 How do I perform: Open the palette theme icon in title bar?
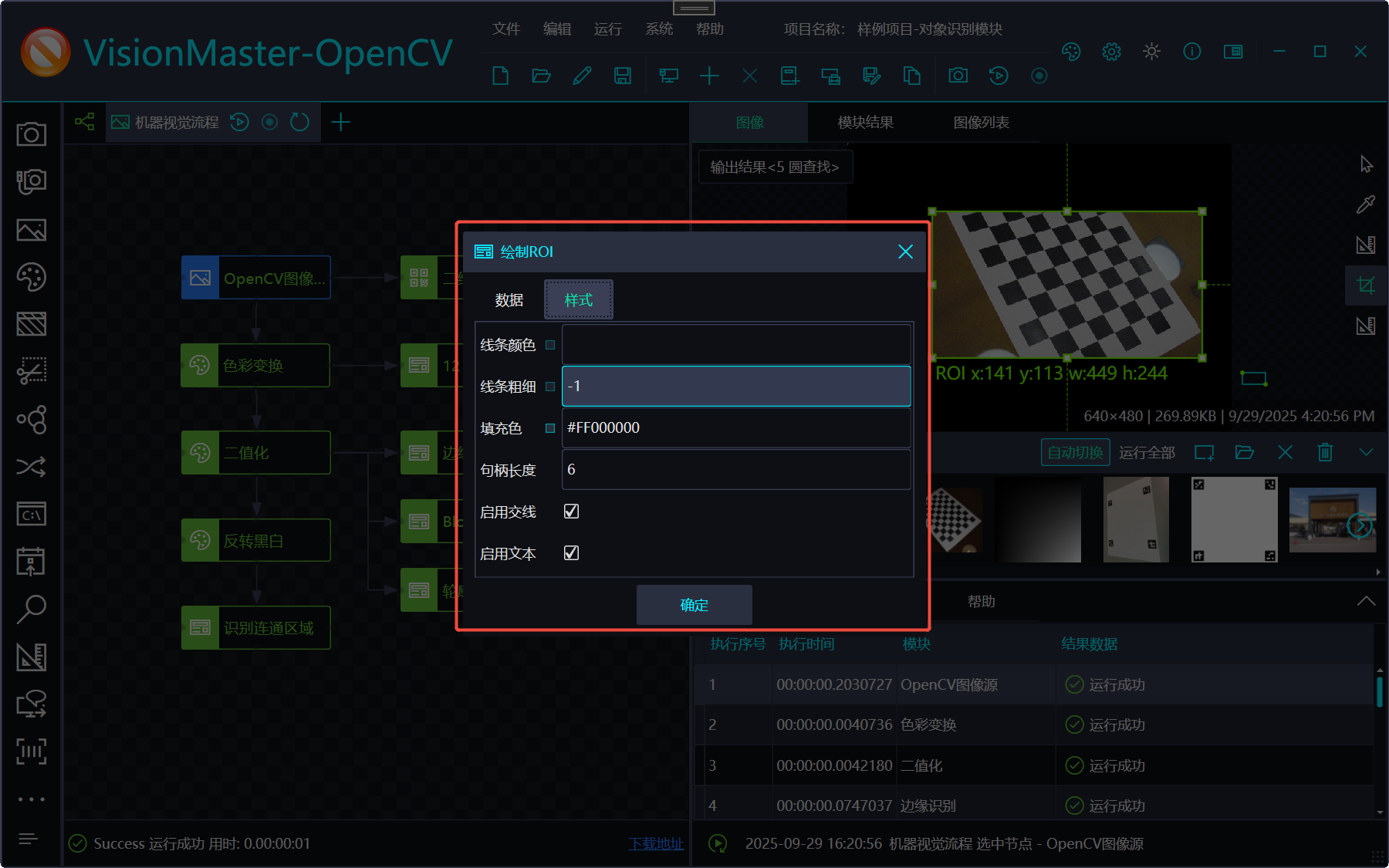[x=1071, y=52]
